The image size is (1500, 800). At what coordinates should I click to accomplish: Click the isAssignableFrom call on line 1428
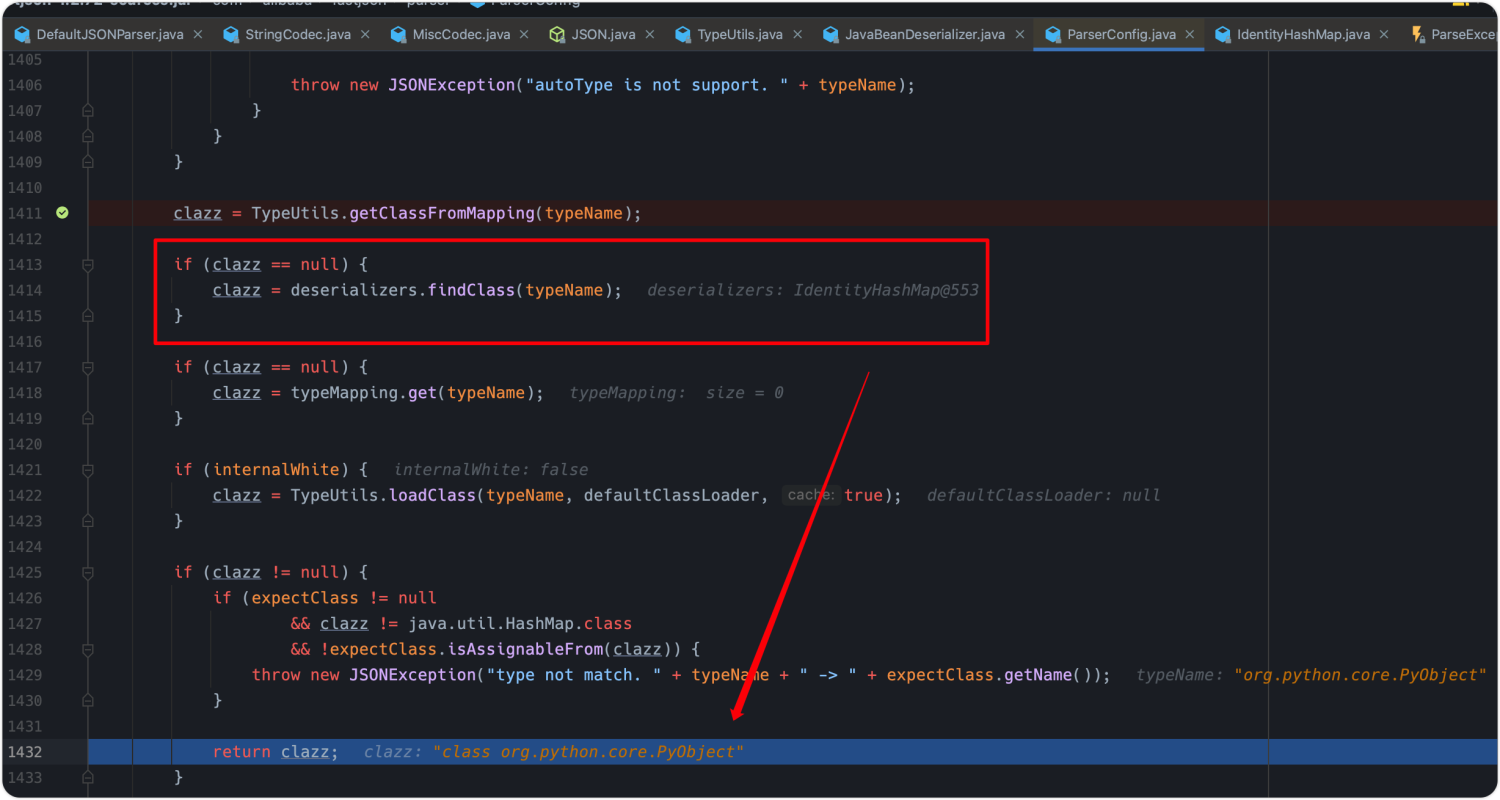click(x=530, y=649)
